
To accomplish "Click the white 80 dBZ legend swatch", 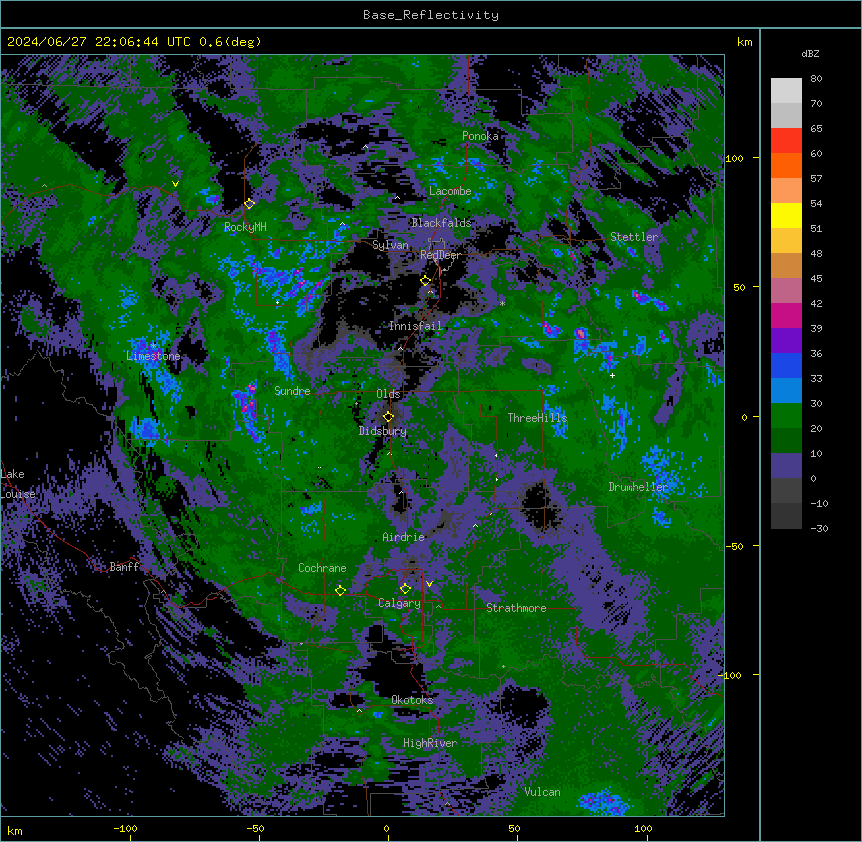I will click(x=786, y=91).
